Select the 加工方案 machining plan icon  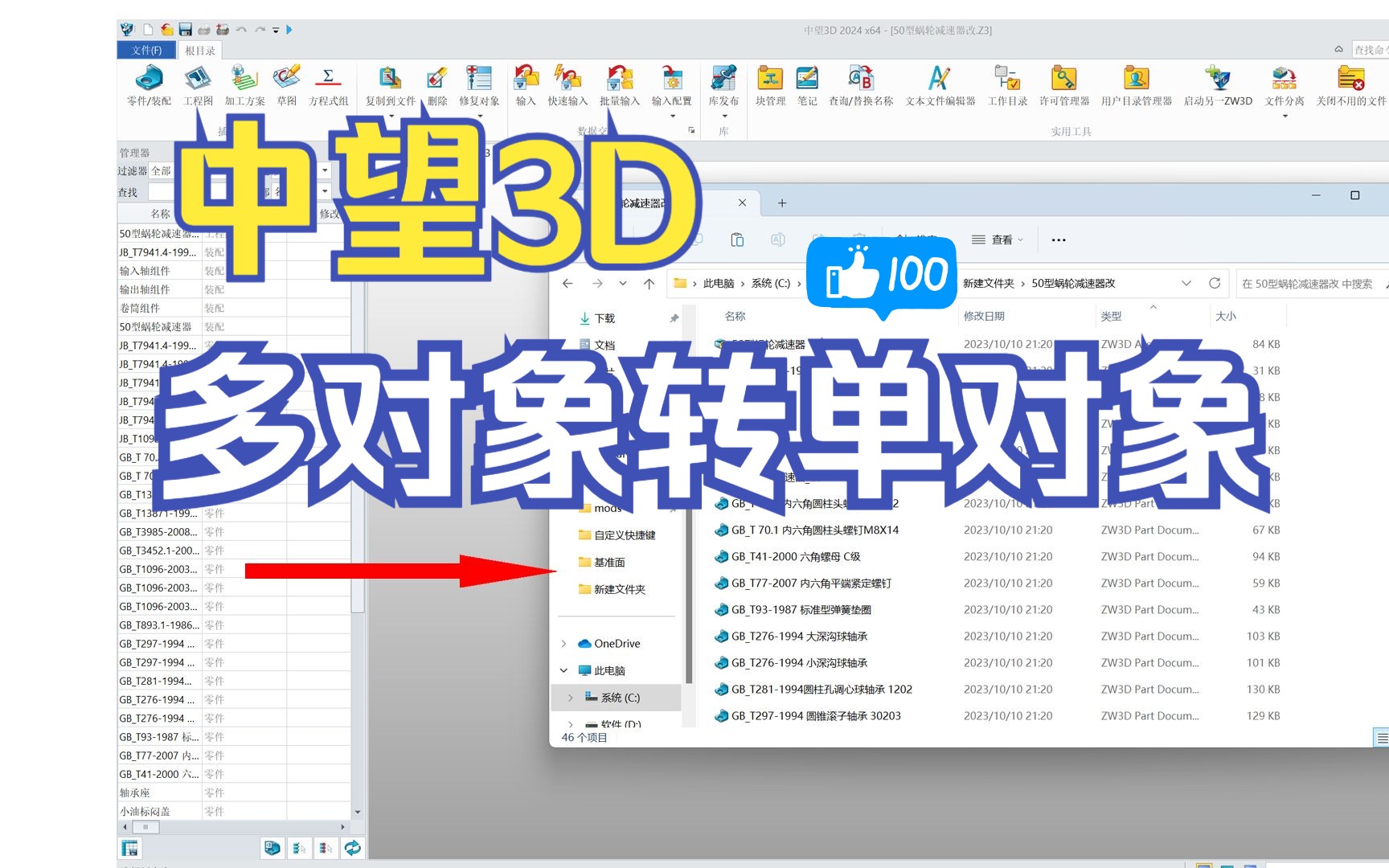coord(244,85)
